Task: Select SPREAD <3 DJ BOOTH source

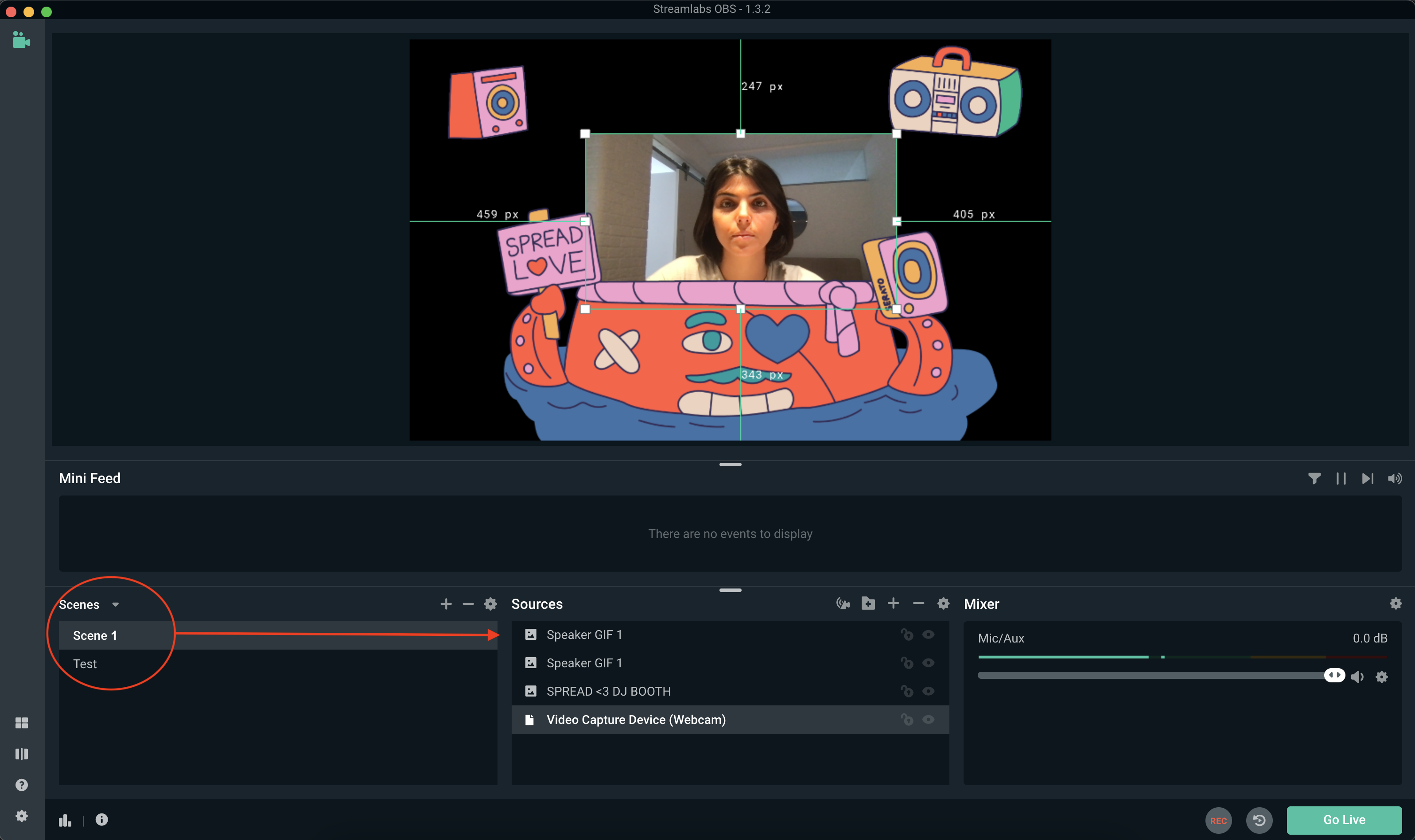Action: coord(731,691)
